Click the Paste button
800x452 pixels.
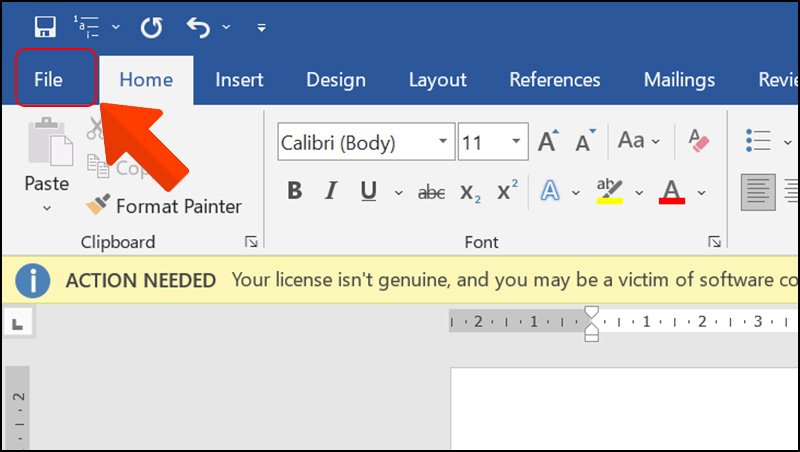coord(46,184)
